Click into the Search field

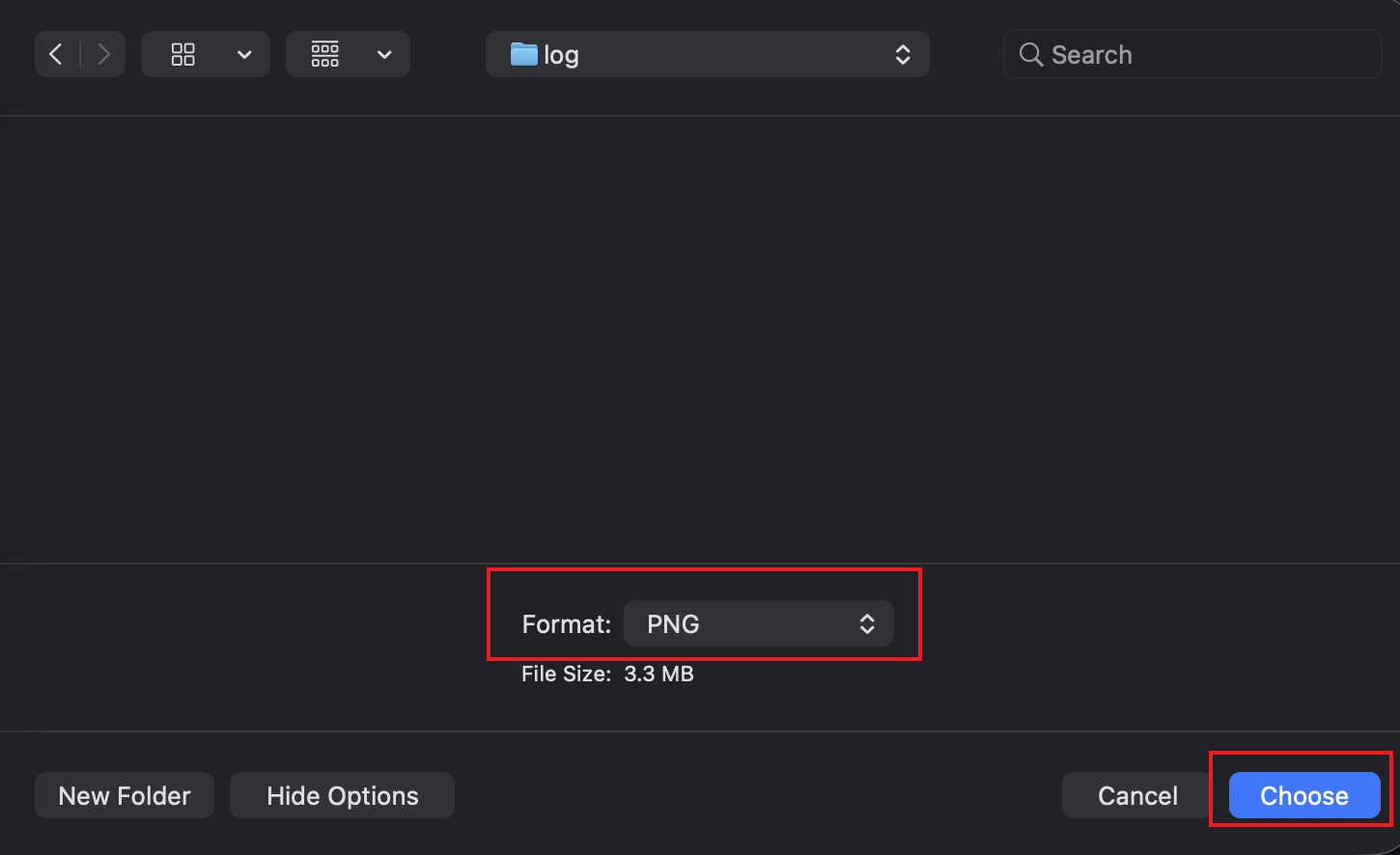coord(1207,55)
